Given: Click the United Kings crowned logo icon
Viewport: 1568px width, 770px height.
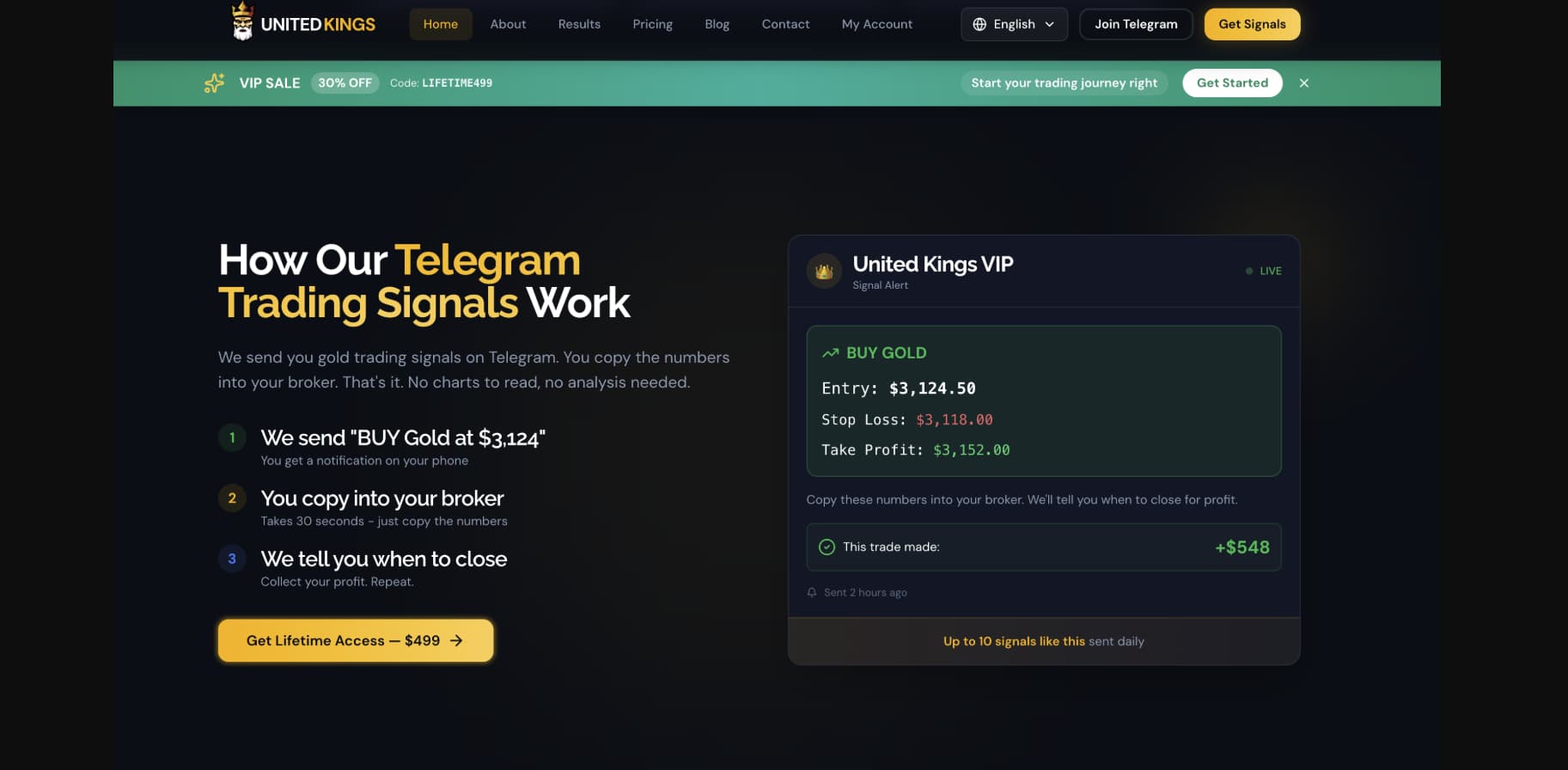Looking at the screenshot, I should pos(243,22).
